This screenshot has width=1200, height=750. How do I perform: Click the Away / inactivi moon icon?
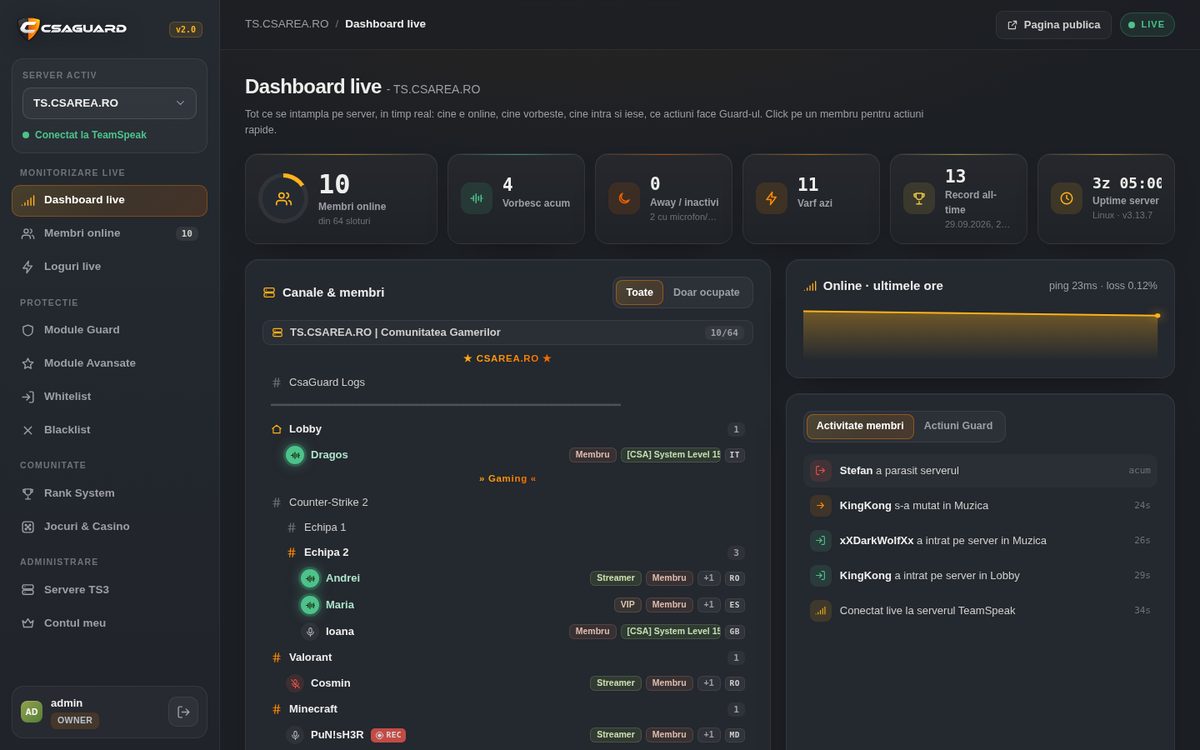[x=624, y=198]
